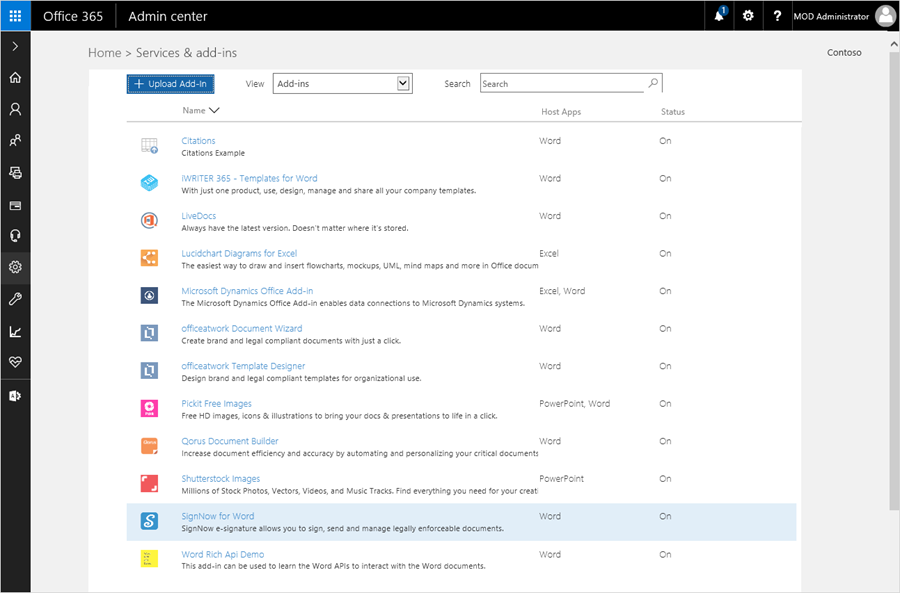The image size is (900, 593).
Task: Expand the left navigation chevron
Action: point(15,47)
